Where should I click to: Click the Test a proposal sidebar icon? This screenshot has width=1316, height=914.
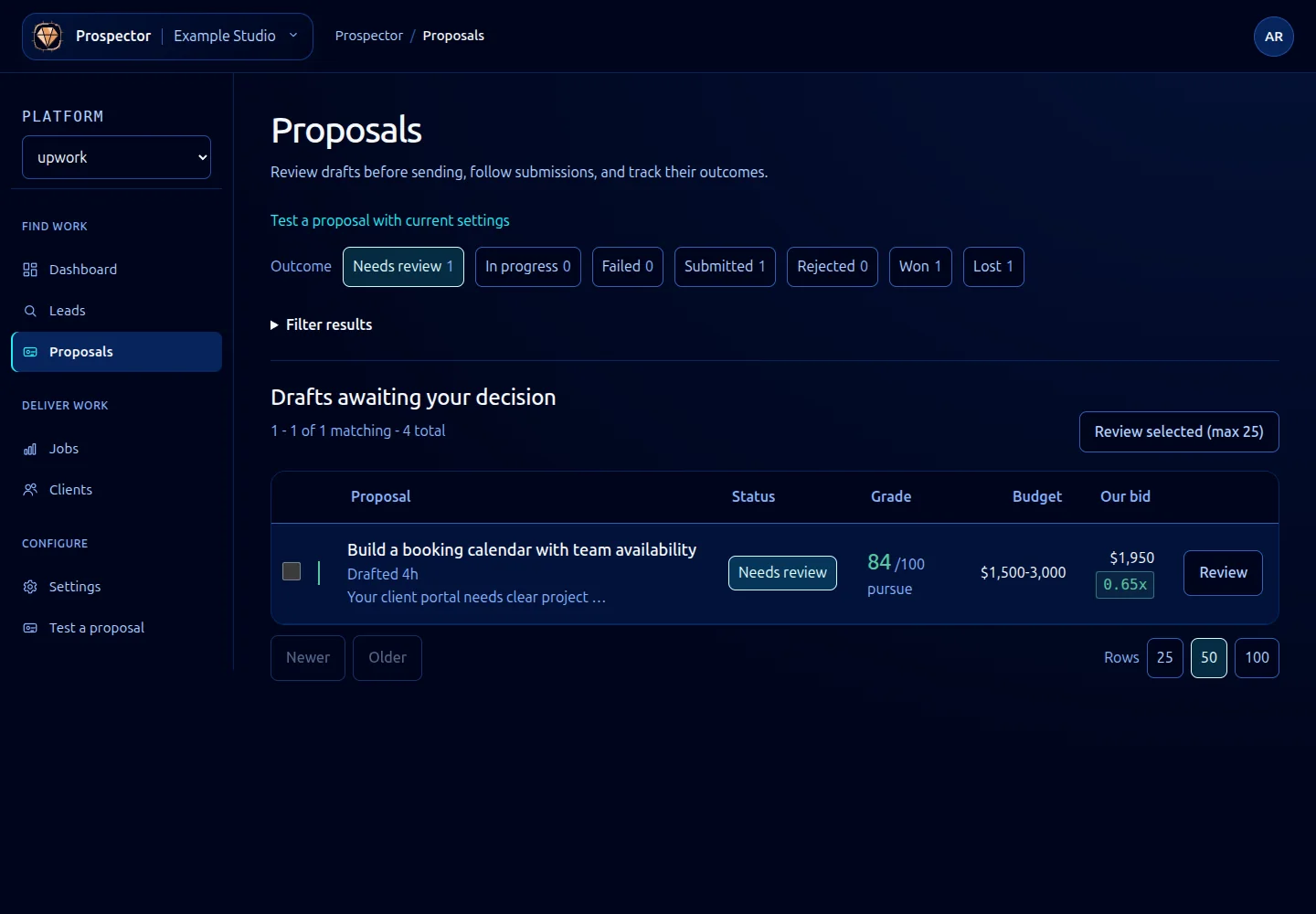[x=30, y=628]
